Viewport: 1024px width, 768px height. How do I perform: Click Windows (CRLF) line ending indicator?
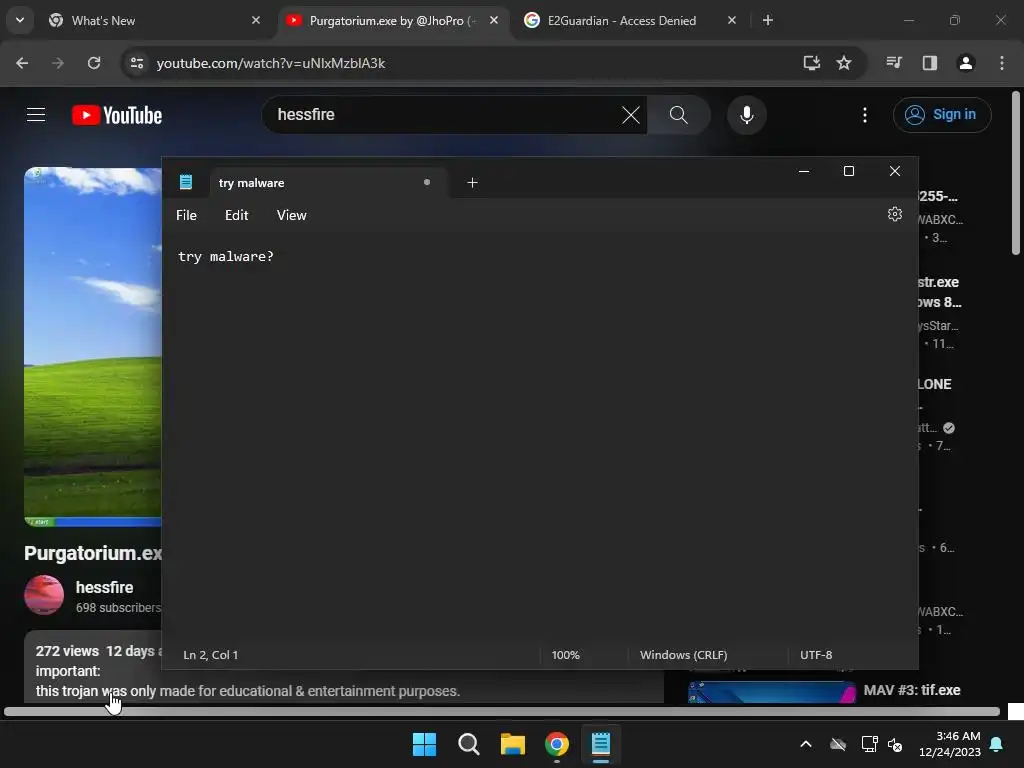683,655
